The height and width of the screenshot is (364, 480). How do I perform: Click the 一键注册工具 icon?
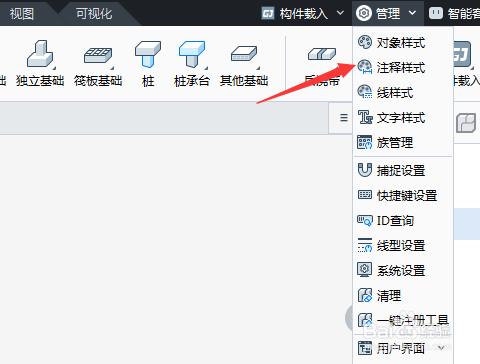click(365, 320)
